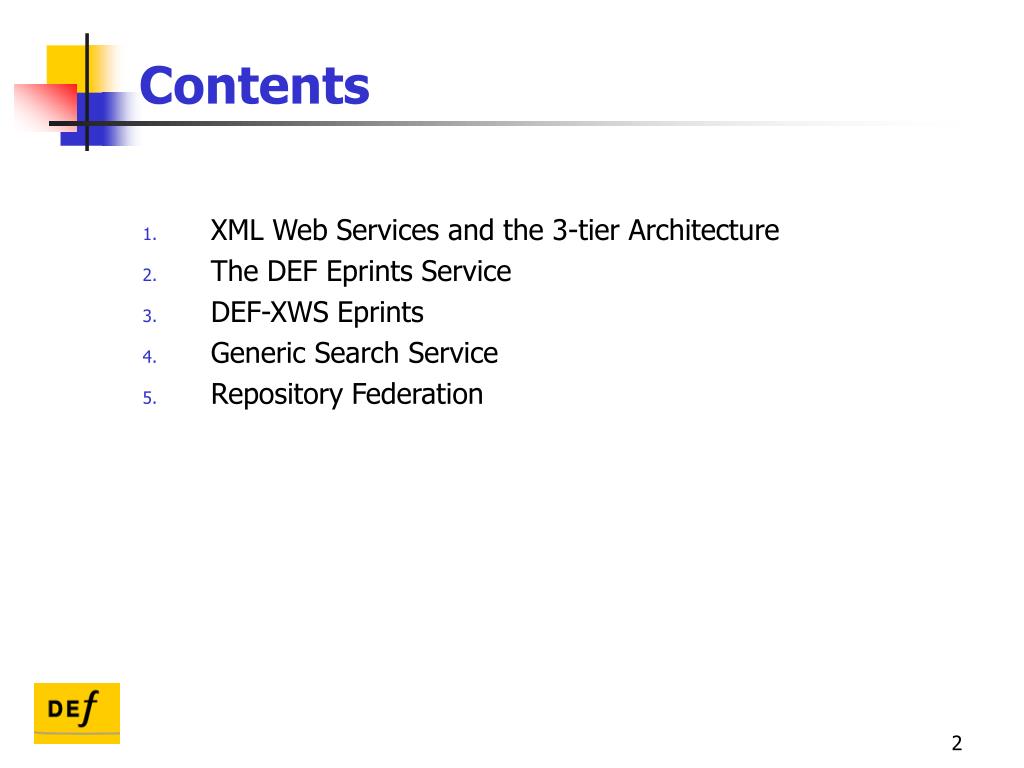
Task: Select the XML Web Services and 3-tier Architecture item
Action: (x=494, y=230)
